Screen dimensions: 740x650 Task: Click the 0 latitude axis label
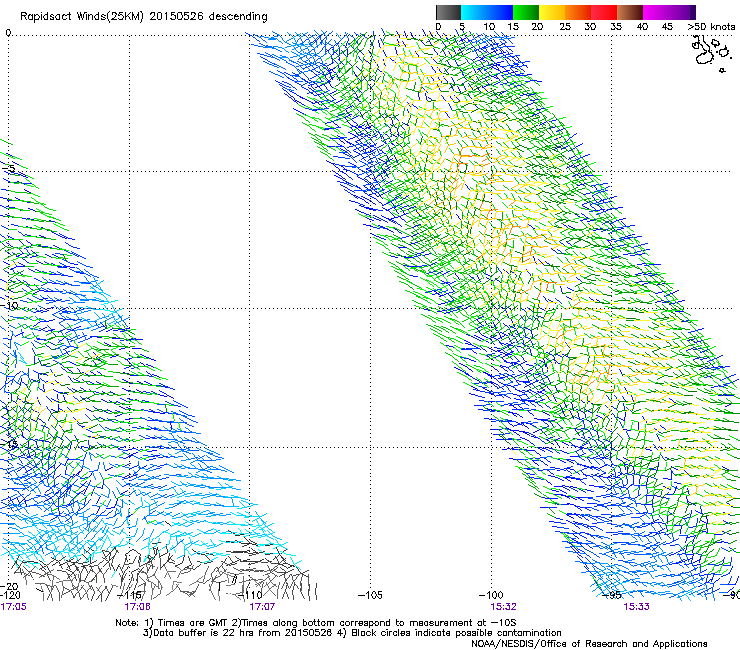(x=8, y=33)
